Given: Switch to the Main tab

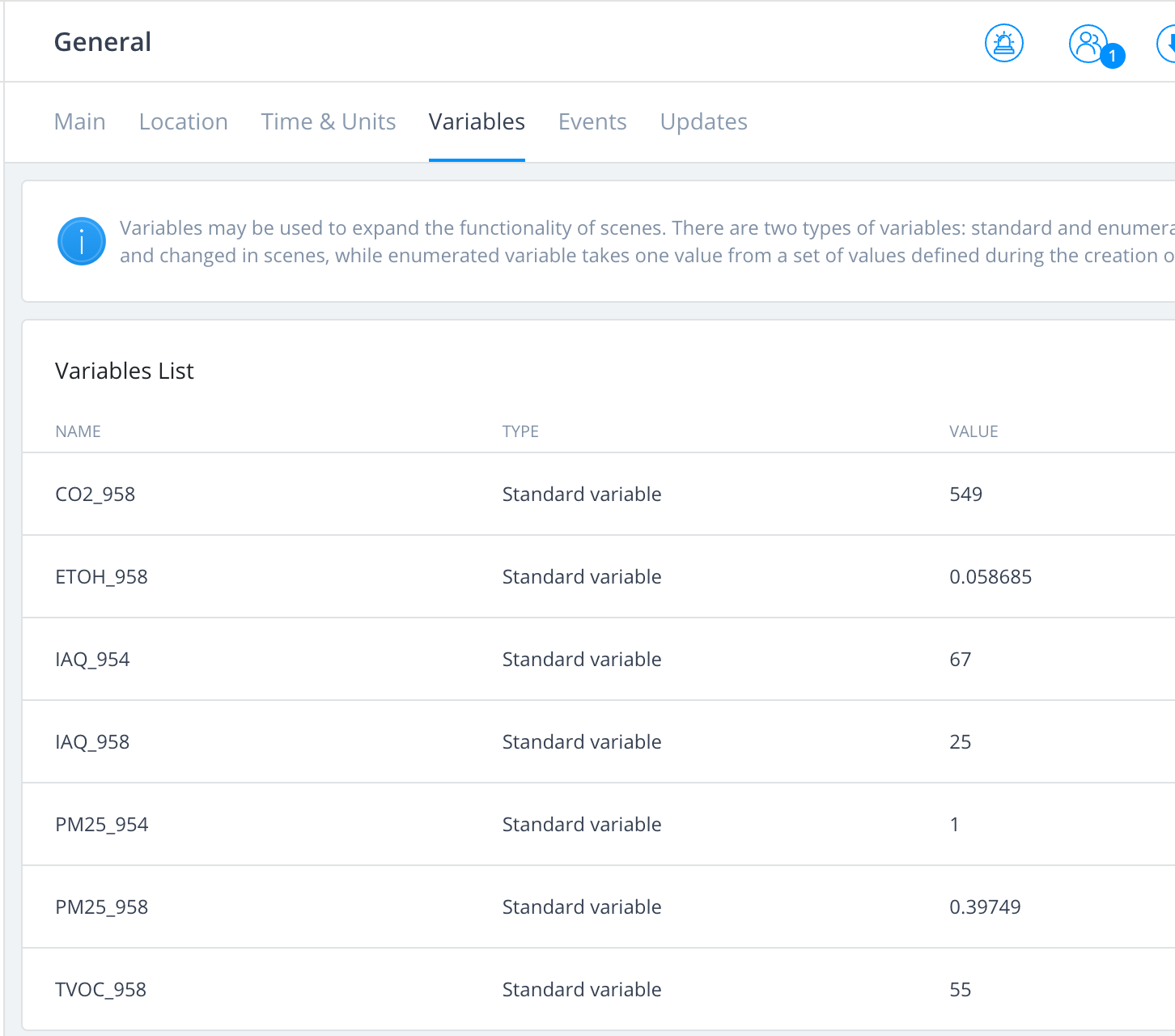Looking at the screenshot, I should [79, 122].
